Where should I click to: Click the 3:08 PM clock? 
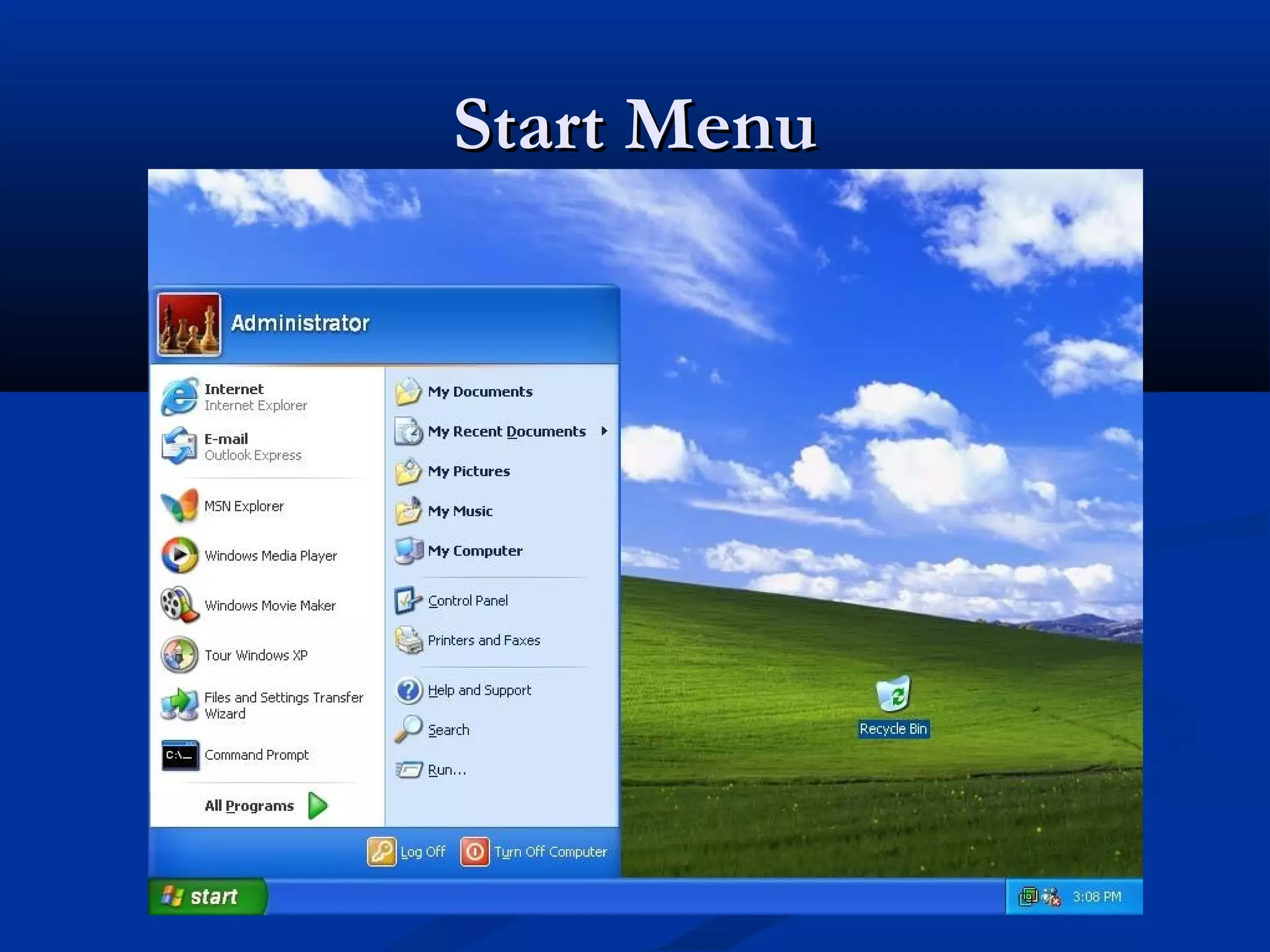click(1096, 897)
